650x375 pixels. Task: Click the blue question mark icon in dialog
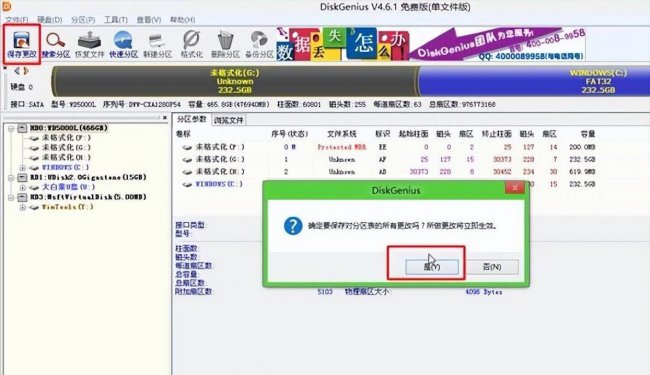pos(293,226)
